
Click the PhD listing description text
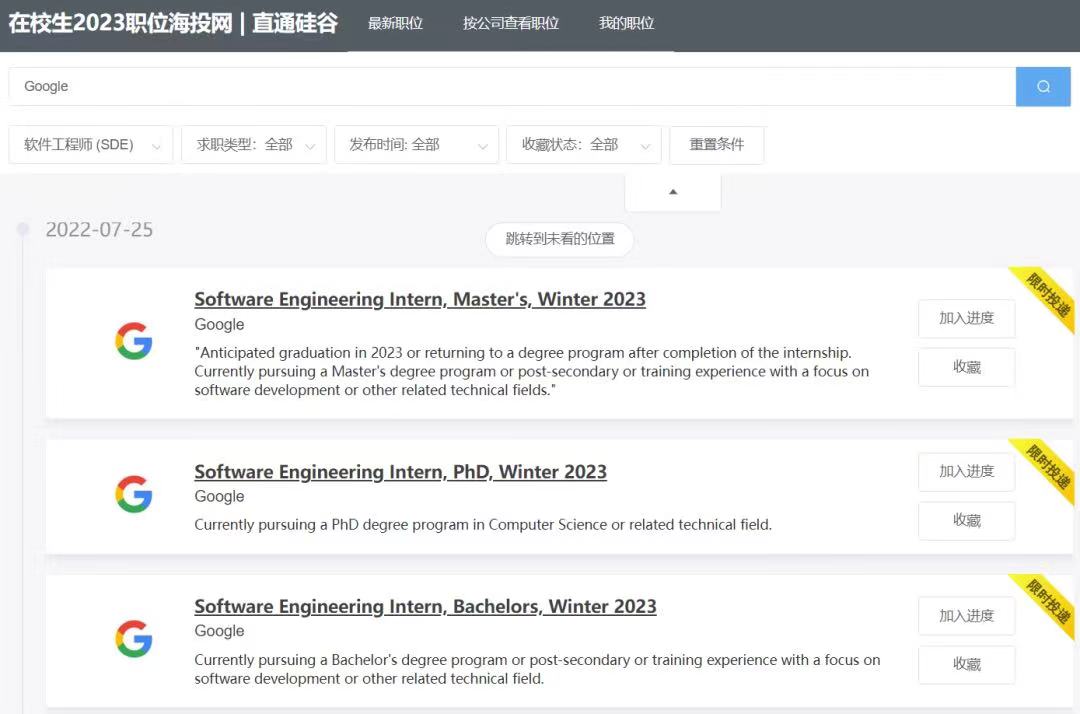(x=483, y=525)
